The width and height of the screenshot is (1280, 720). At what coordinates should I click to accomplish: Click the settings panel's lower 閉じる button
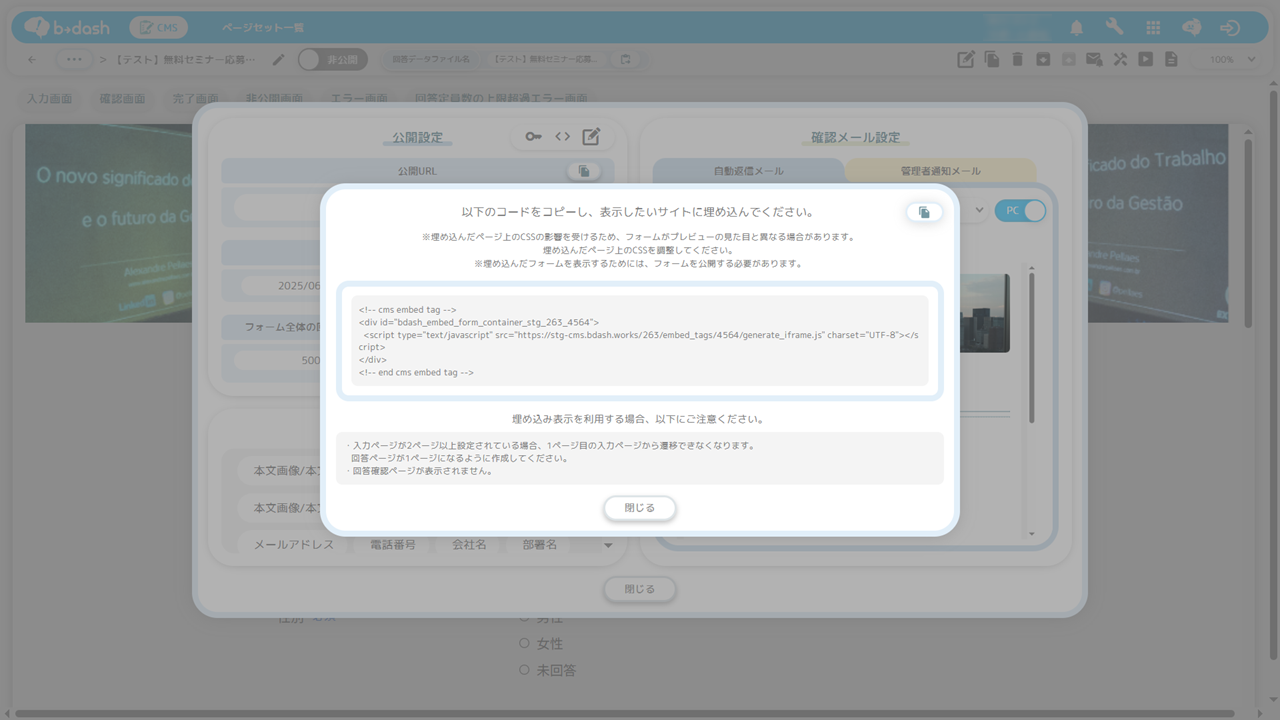pos(640,589)
